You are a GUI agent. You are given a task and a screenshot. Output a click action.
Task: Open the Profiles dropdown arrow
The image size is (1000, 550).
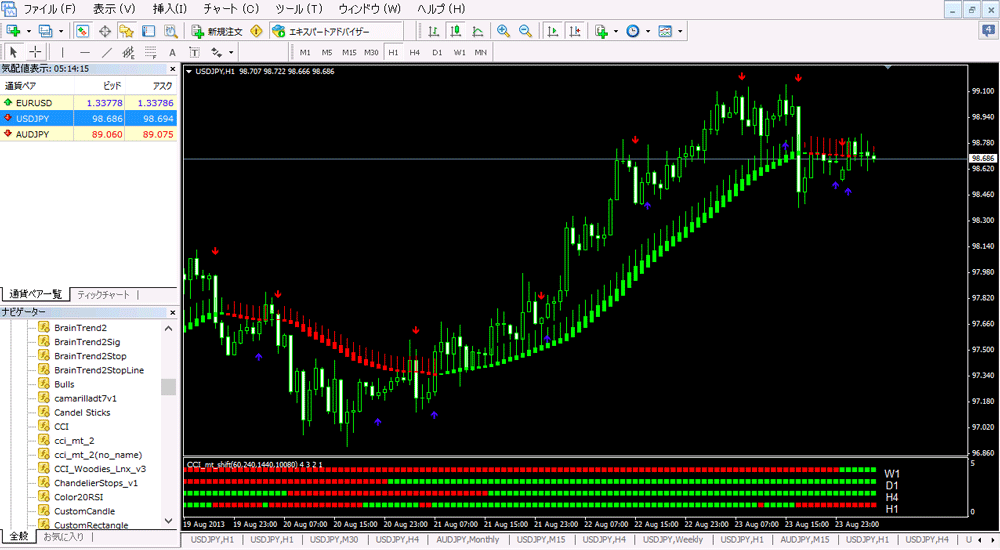61,31
